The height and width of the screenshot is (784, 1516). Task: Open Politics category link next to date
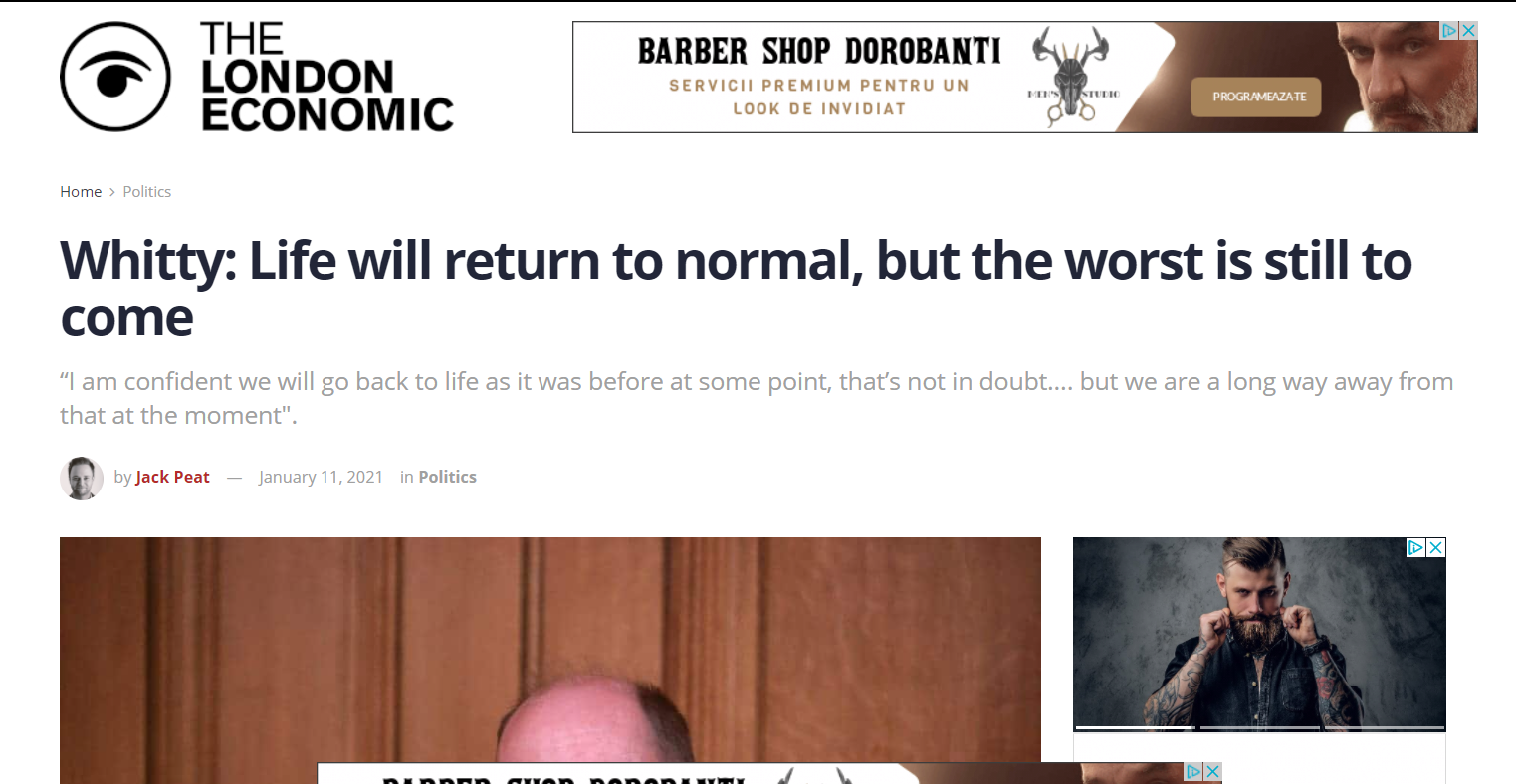click(x=447, y=477)
